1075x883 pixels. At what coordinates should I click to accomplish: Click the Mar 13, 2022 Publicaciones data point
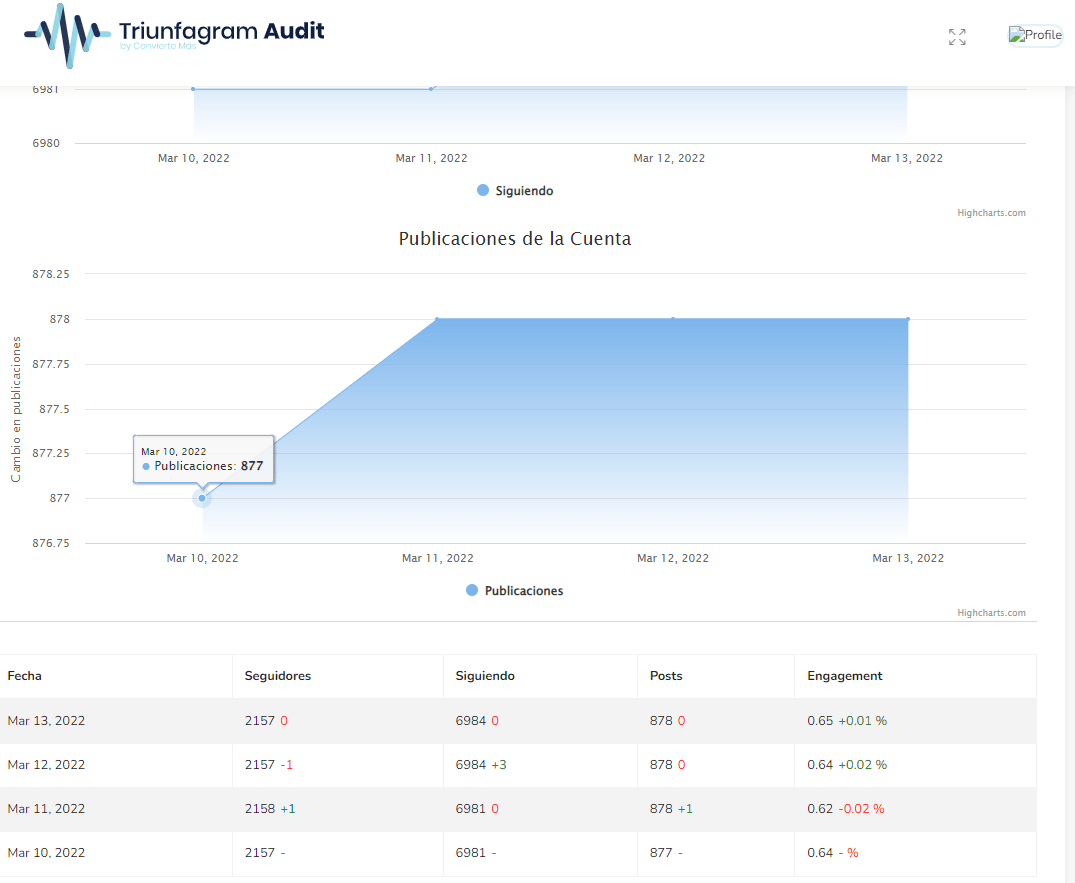click(907, 319)
